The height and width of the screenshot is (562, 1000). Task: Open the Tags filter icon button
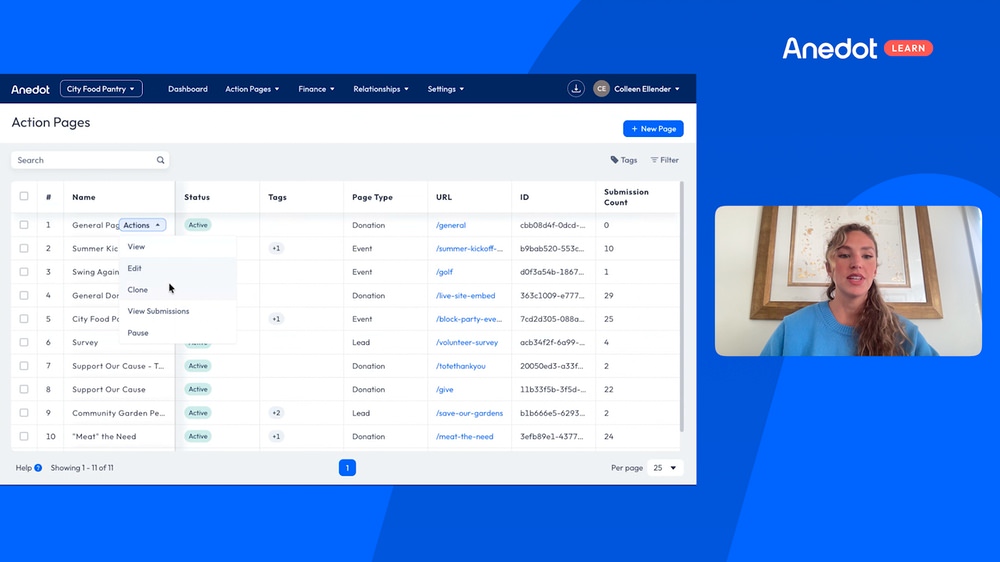pyautogui.click(x=623, y=160)
